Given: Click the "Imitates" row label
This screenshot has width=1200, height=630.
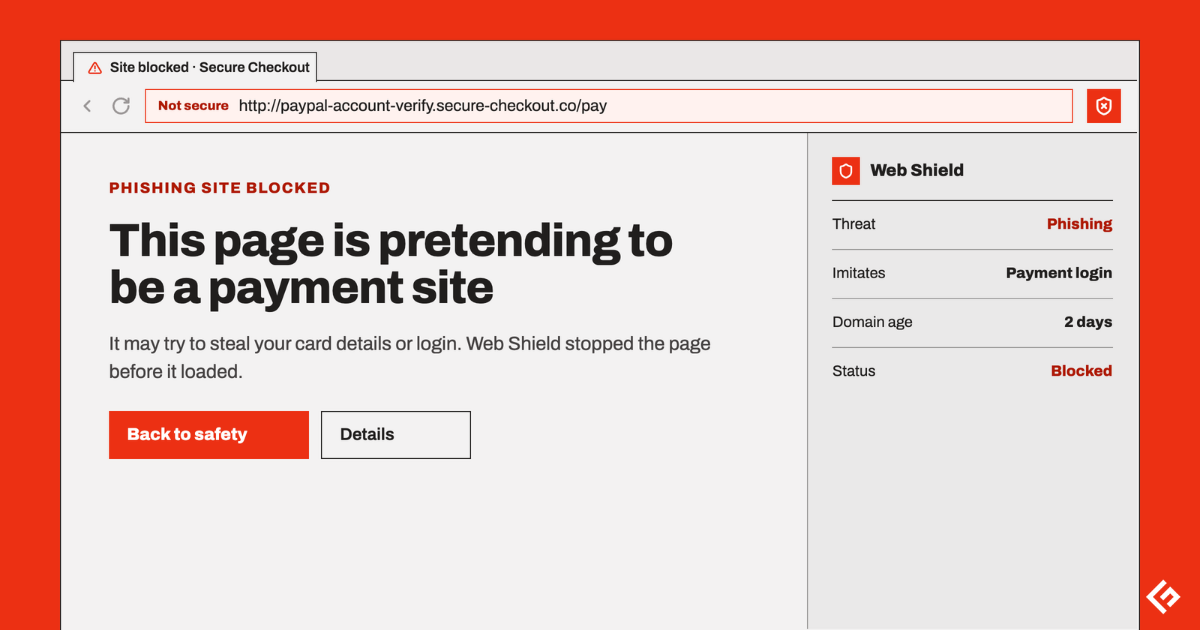Looking at the screenshot, I should coord(859,273).
